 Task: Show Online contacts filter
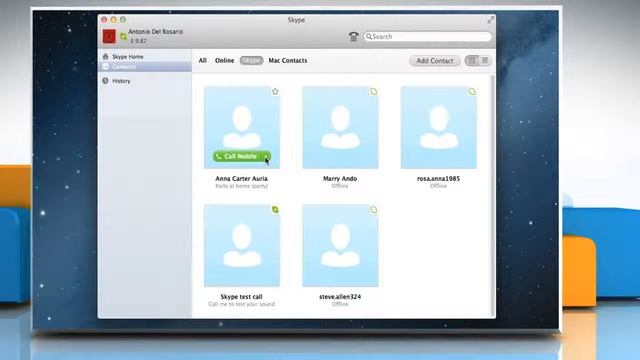pyautogui.click(x=224, y=60)
